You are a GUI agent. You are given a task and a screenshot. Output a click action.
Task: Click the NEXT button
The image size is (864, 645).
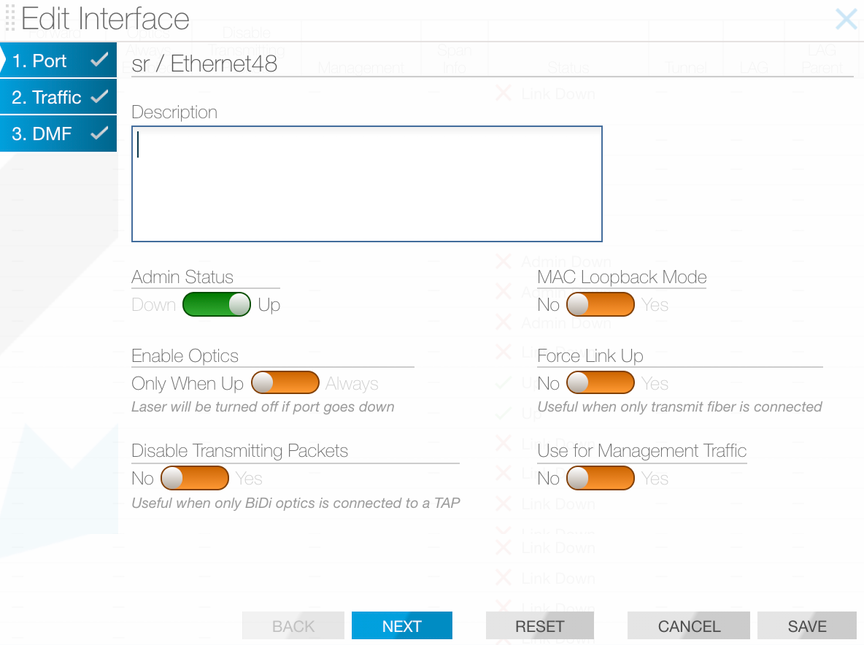pyautogui.click(x=402, y=625)
